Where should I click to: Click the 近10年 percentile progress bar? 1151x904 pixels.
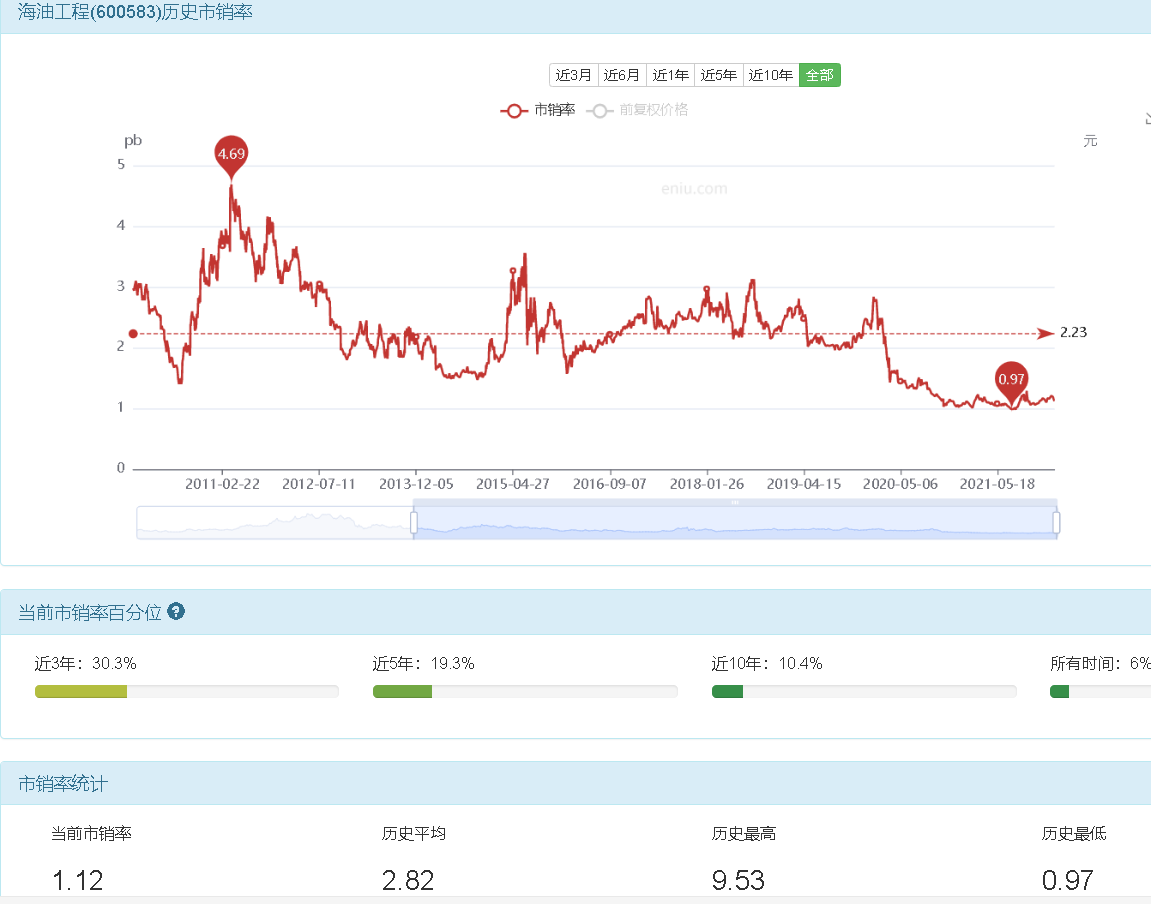[864, 691]
